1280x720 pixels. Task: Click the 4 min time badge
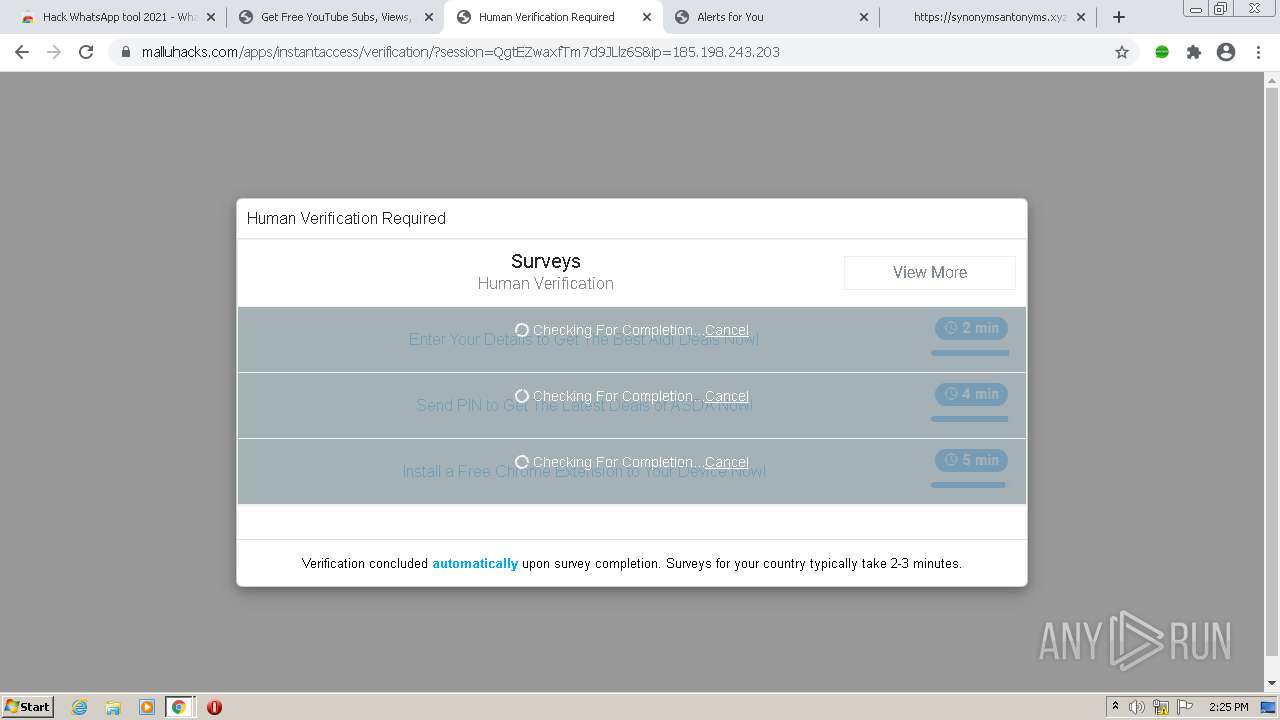tap(971, 394)
